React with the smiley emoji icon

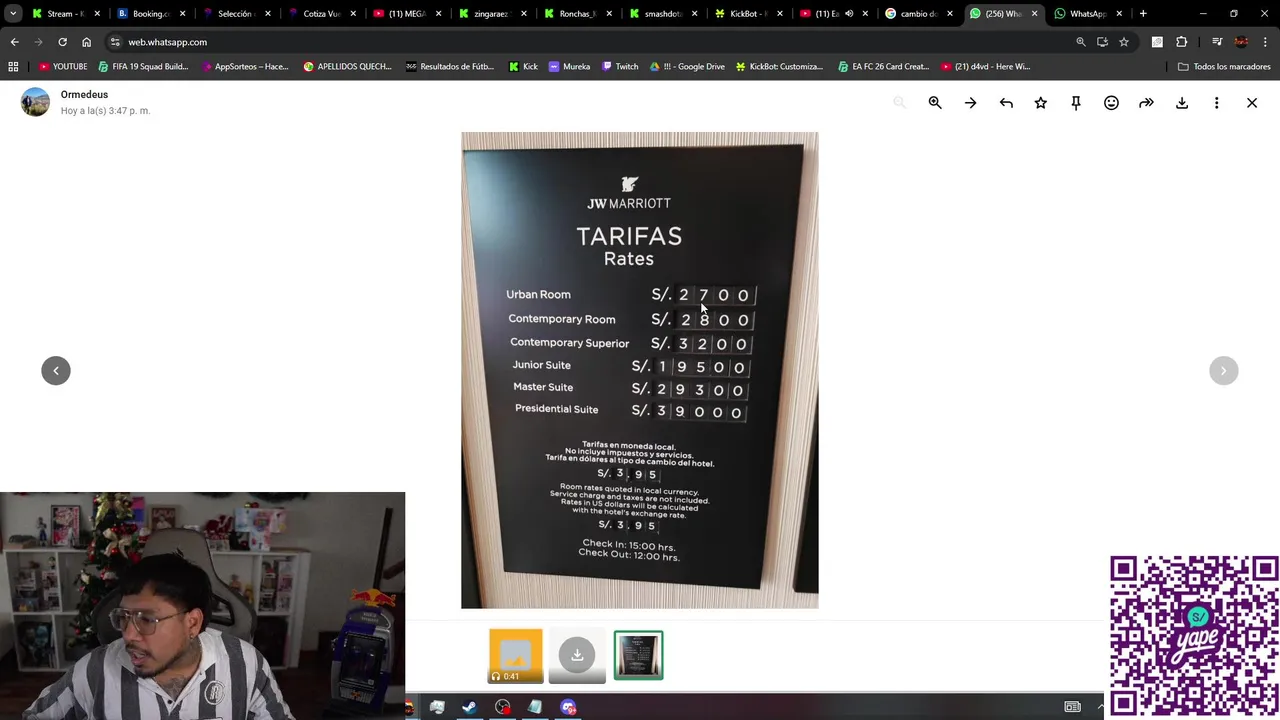(x=1111, y=103)
